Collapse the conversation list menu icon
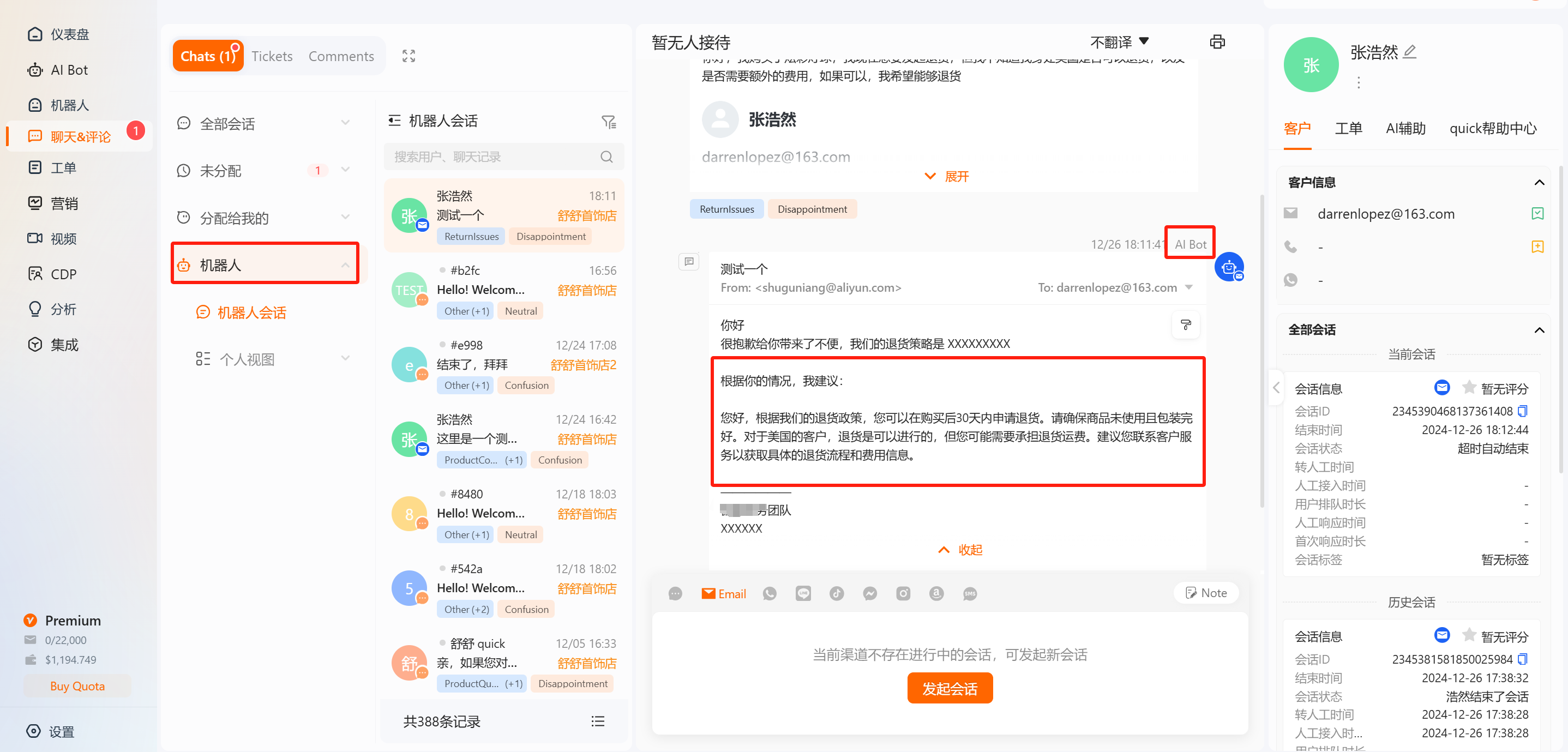 pos(394,121)
